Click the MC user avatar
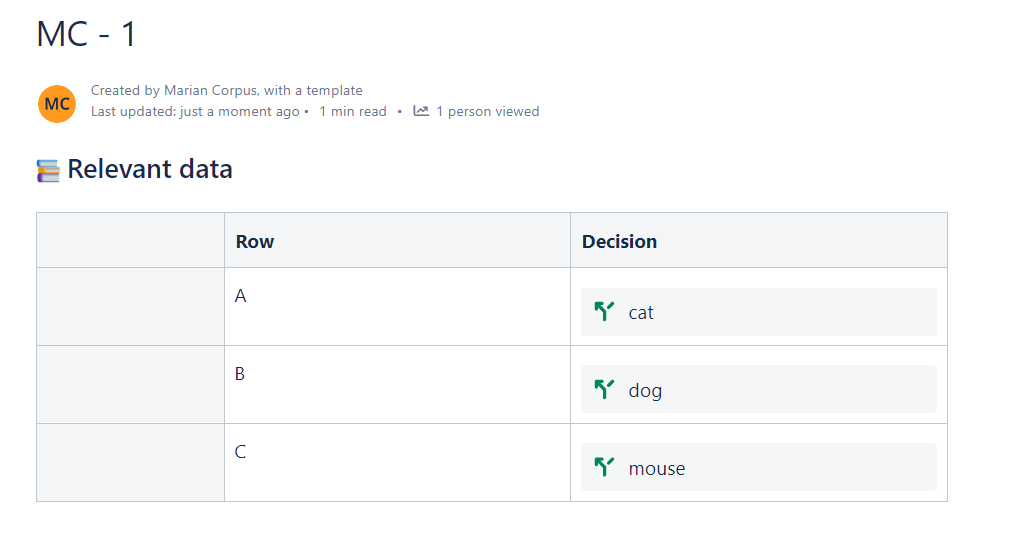The image size is (1018, 541). (x=57, y=104)
